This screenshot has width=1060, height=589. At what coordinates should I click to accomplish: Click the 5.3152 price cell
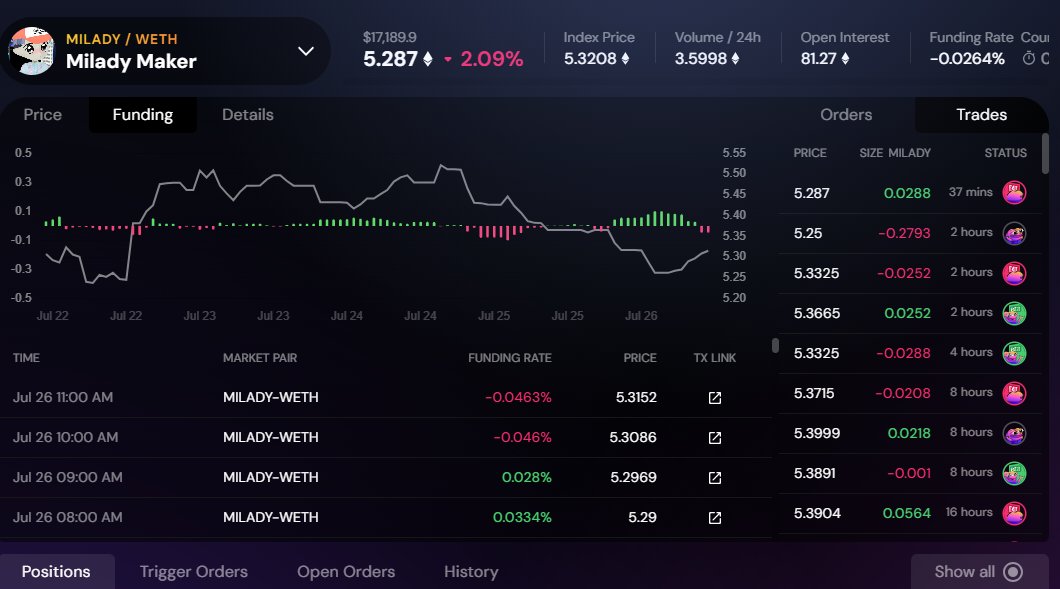636,398
